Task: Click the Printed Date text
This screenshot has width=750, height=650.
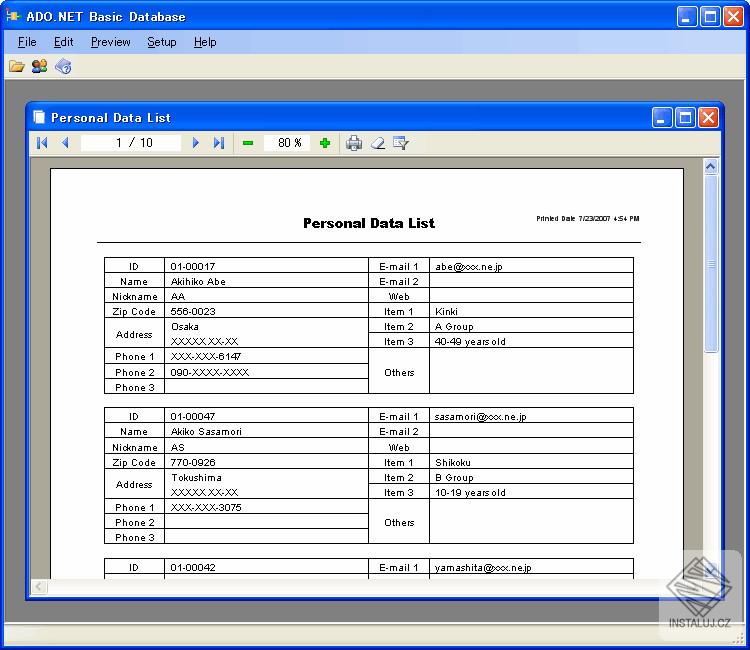Action: [x=587, y=219]
